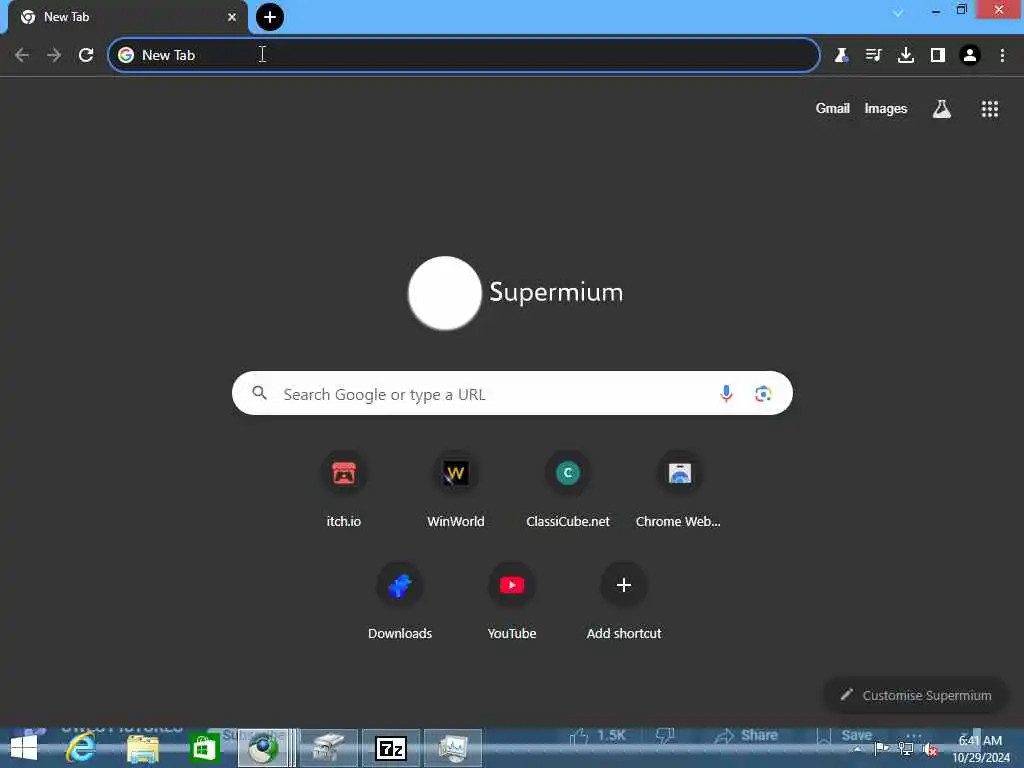Close the New Tab tab
This screenshot has height=768, width=1024.
pos(232,17)
